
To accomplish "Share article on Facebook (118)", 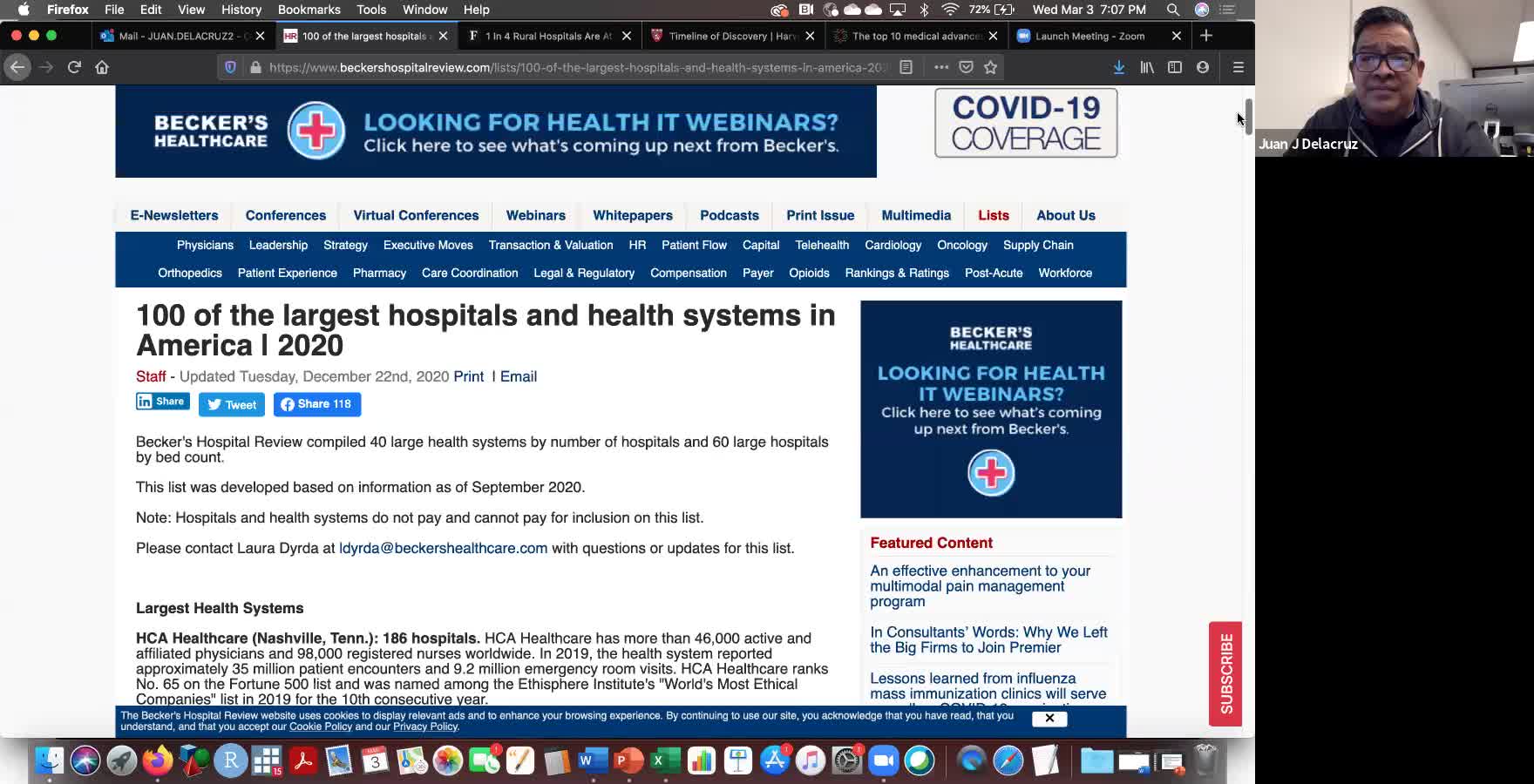I will [x=317, y=404].
